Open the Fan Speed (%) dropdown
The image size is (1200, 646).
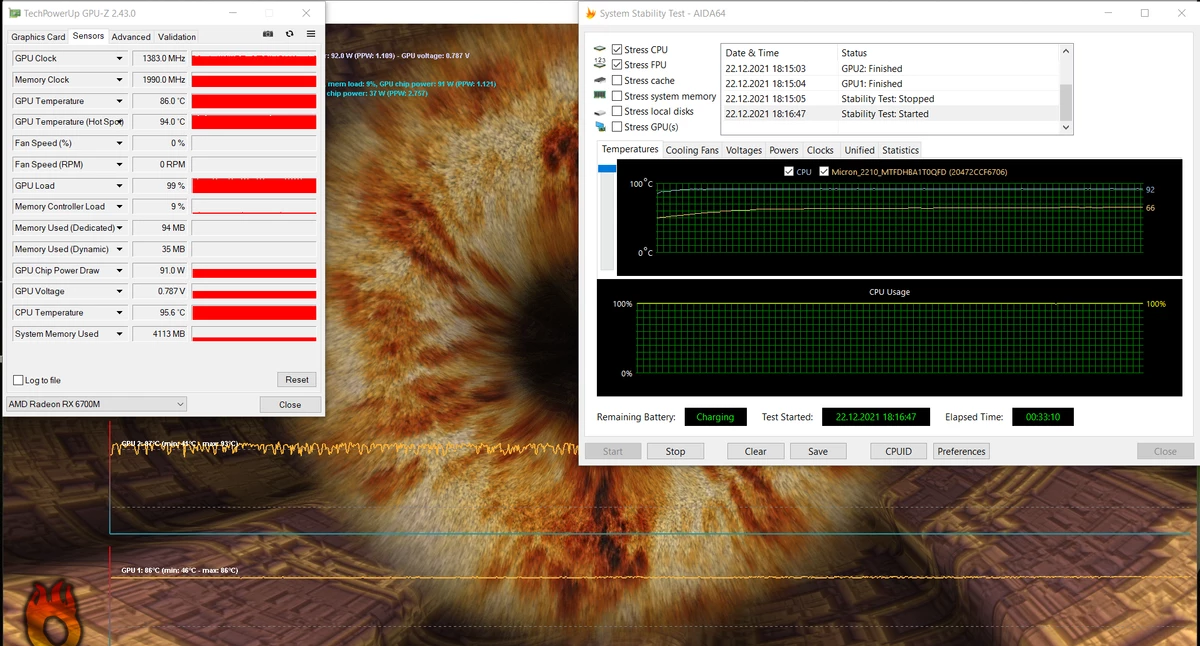point(122,142)
